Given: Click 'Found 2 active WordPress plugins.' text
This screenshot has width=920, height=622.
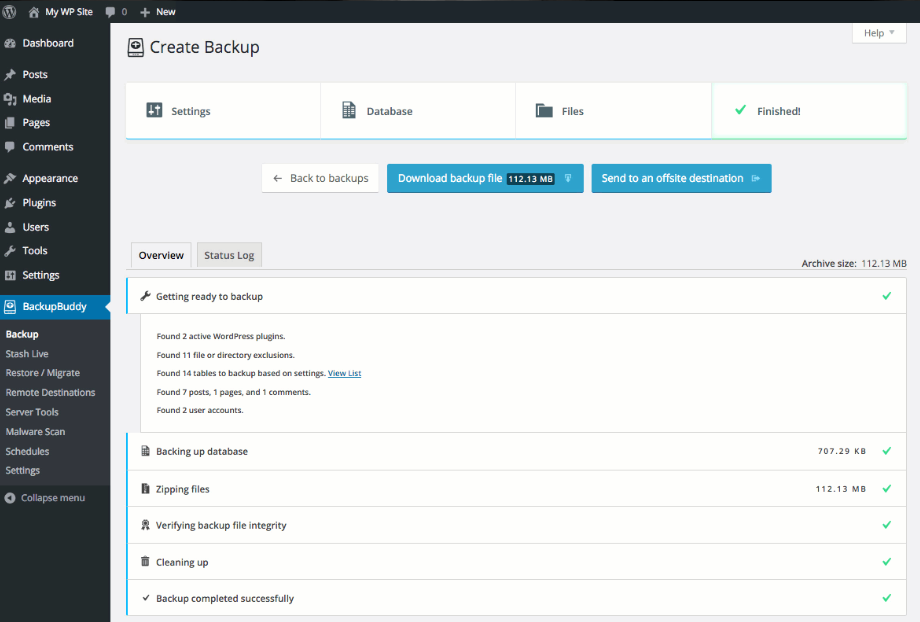Looking at the screenshot, I should click(221, 336).
